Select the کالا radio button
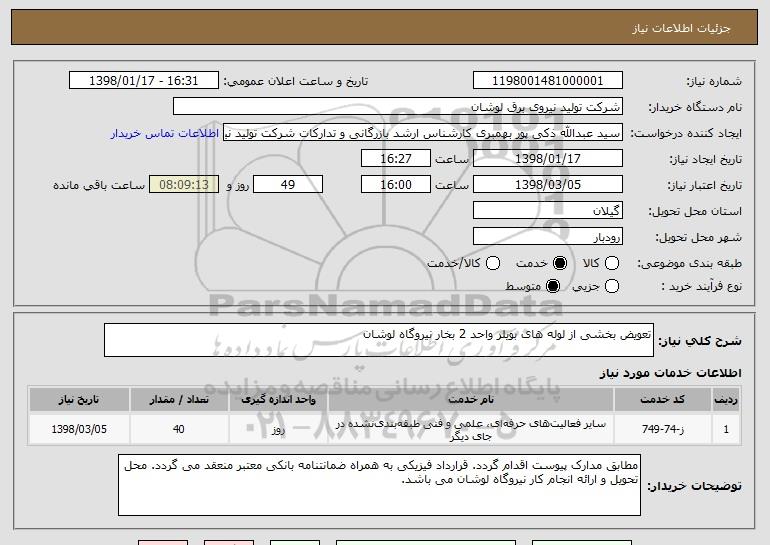770x545 pixels. tap(611, 263)
